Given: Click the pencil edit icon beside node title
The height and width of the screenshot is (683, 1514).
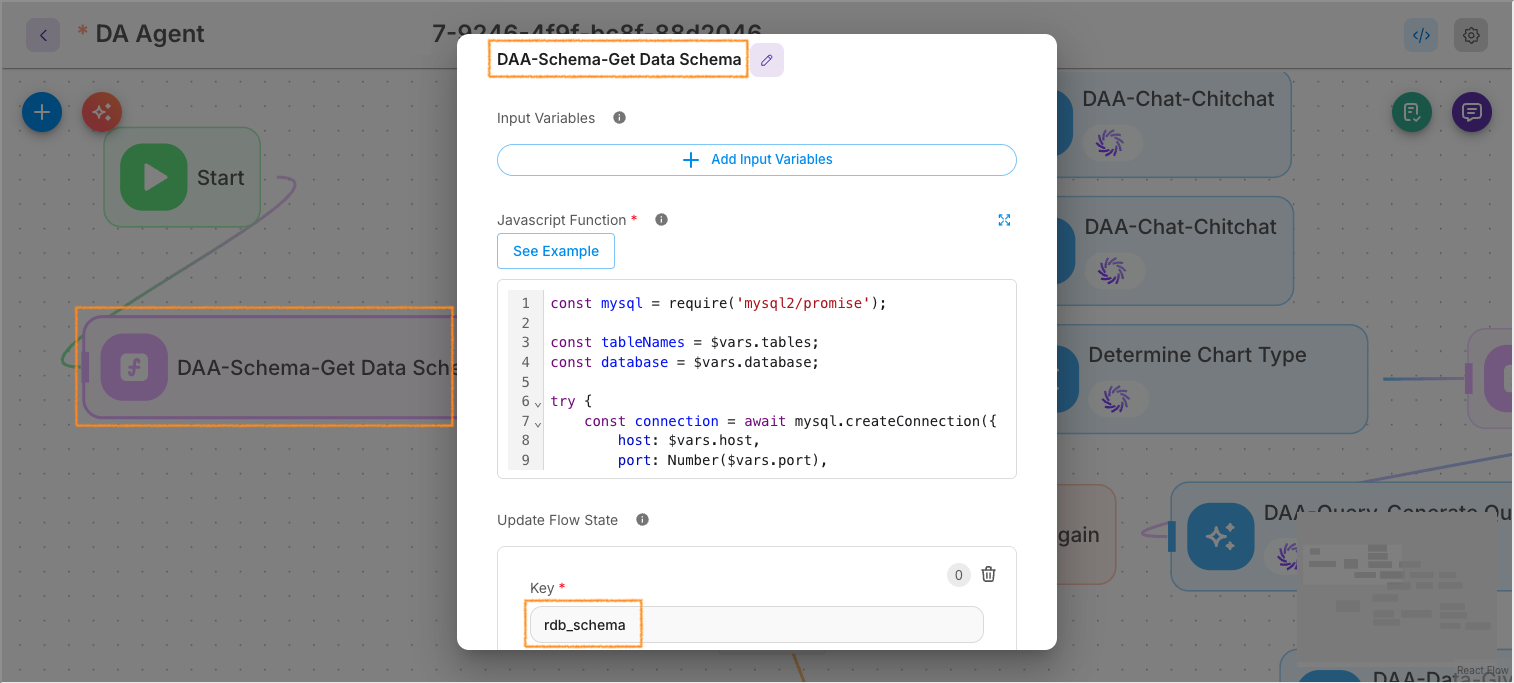Looking at the screenshot, I should tap(767, 60).
